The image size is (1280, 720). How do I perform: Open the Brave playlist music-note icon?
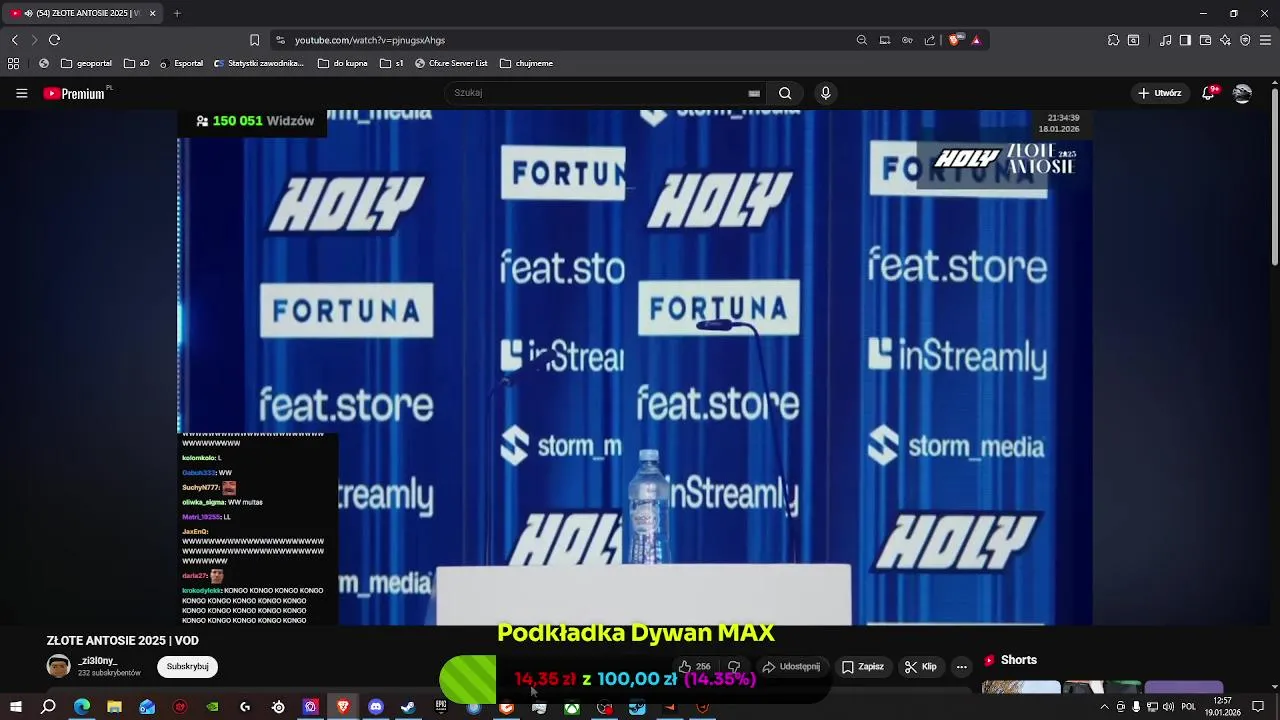tap(1165, 40)
